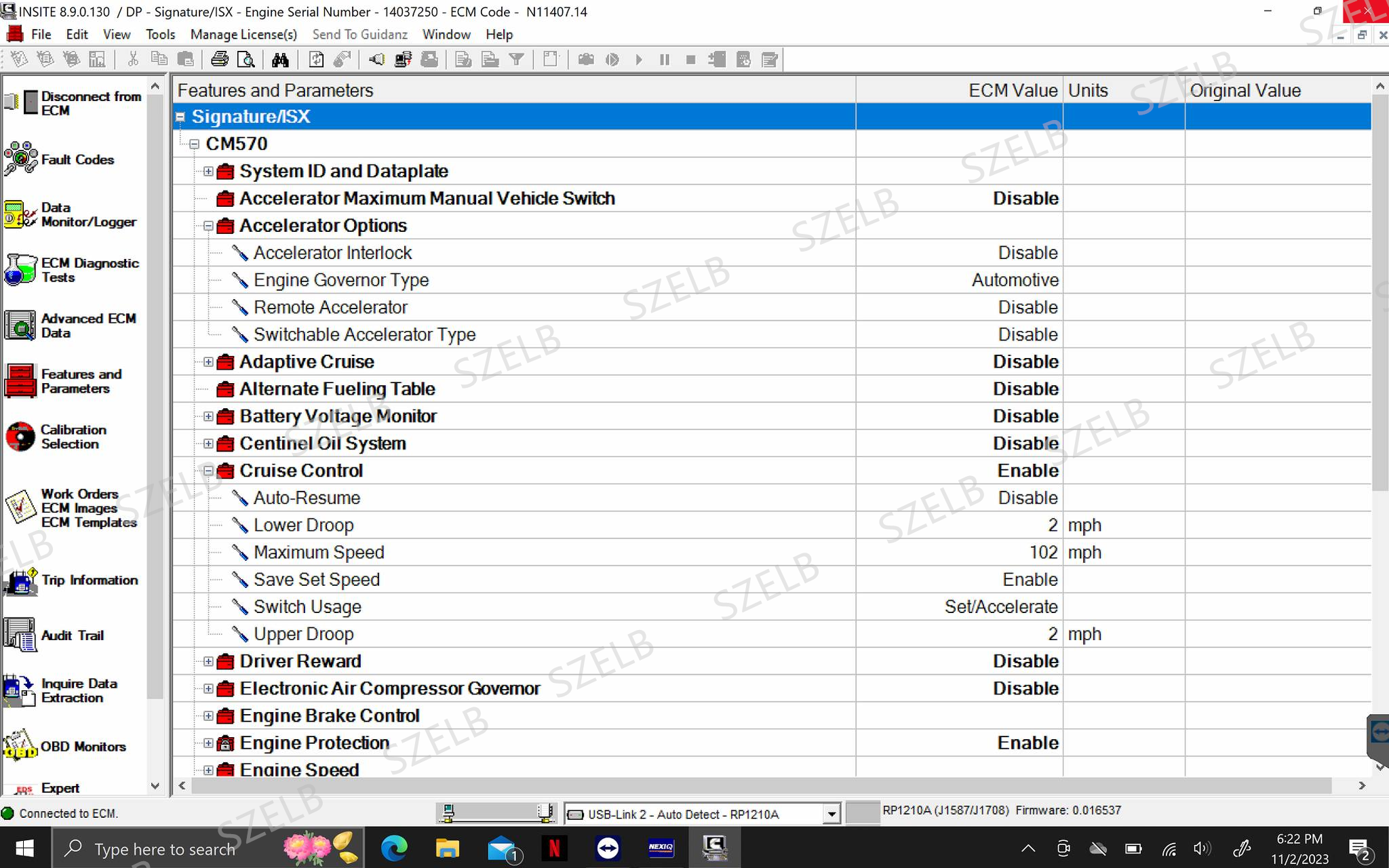
Task: Open Data Monitor/Logger panel
Action: (x=70, y=214)
